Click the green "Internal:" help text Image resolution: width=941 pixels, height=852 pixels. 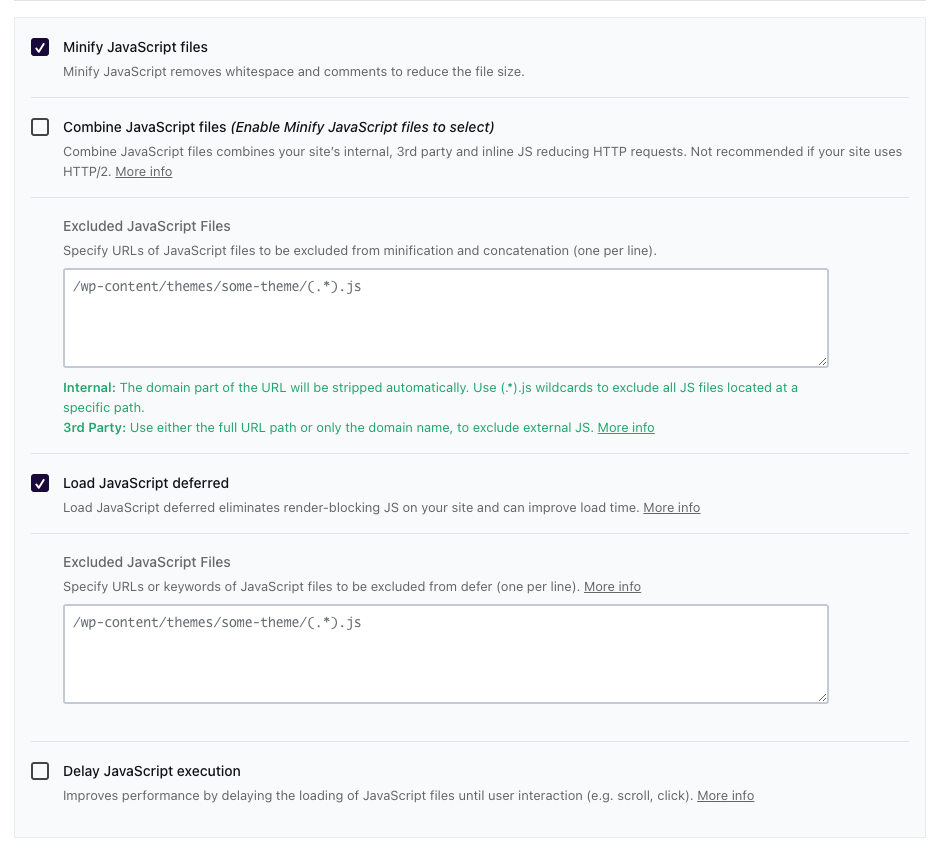tap(89, 387)
